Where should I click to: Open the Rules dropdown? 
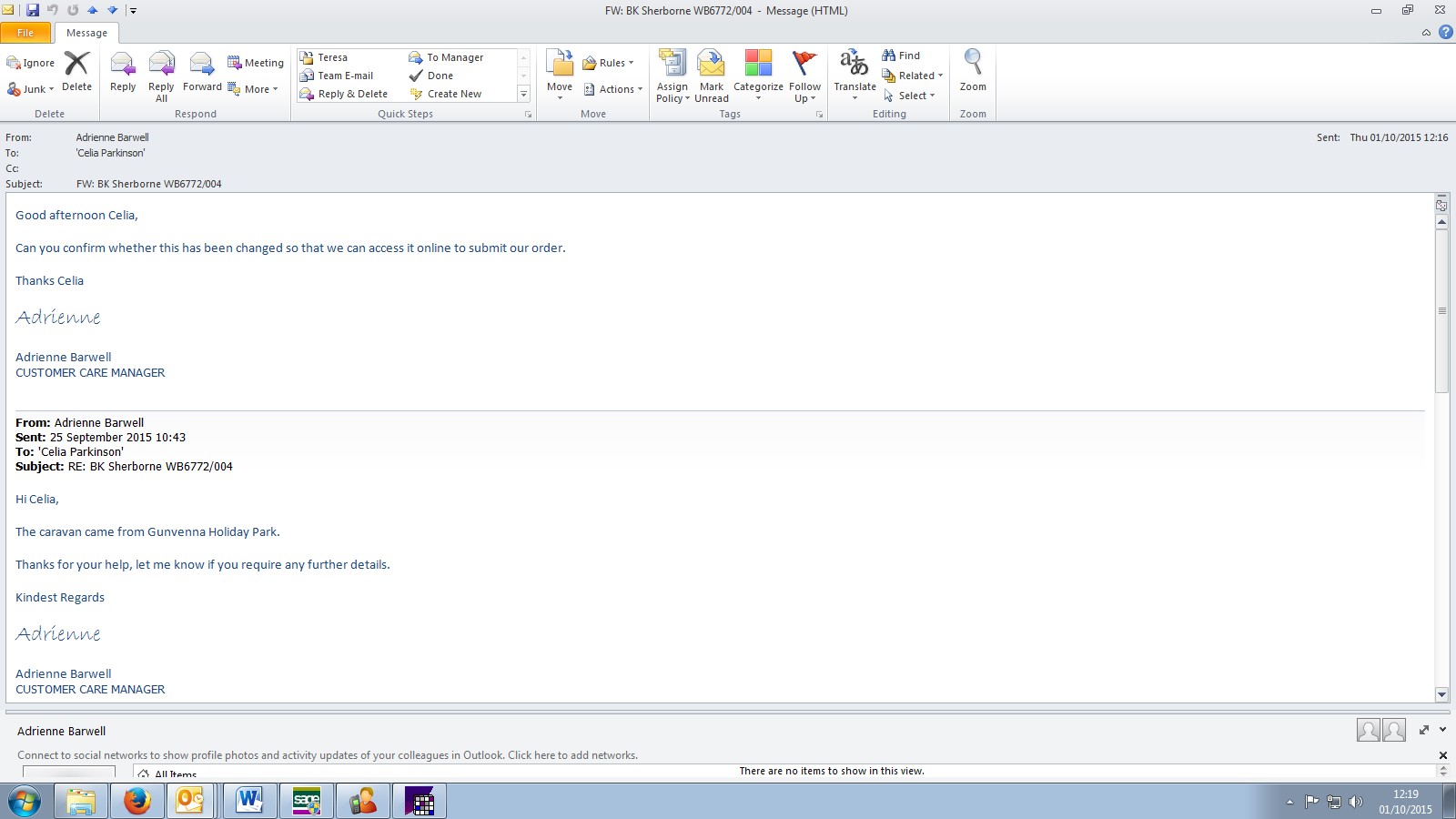(x=608, y=63)
